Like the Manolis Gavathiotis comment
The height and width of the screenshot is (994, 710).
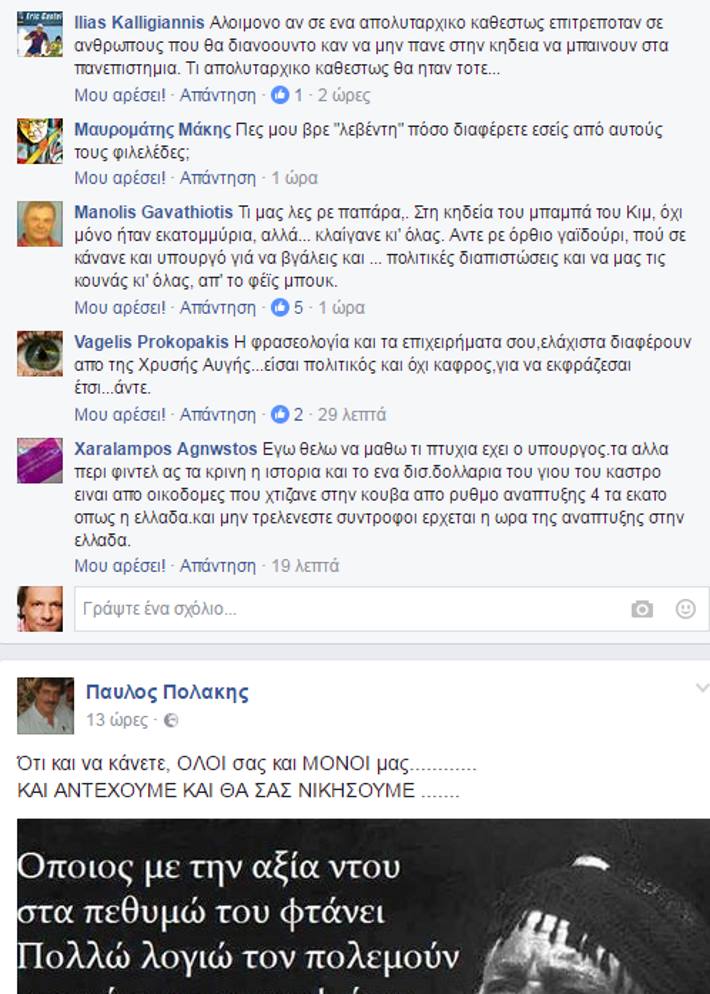[119, 307]
